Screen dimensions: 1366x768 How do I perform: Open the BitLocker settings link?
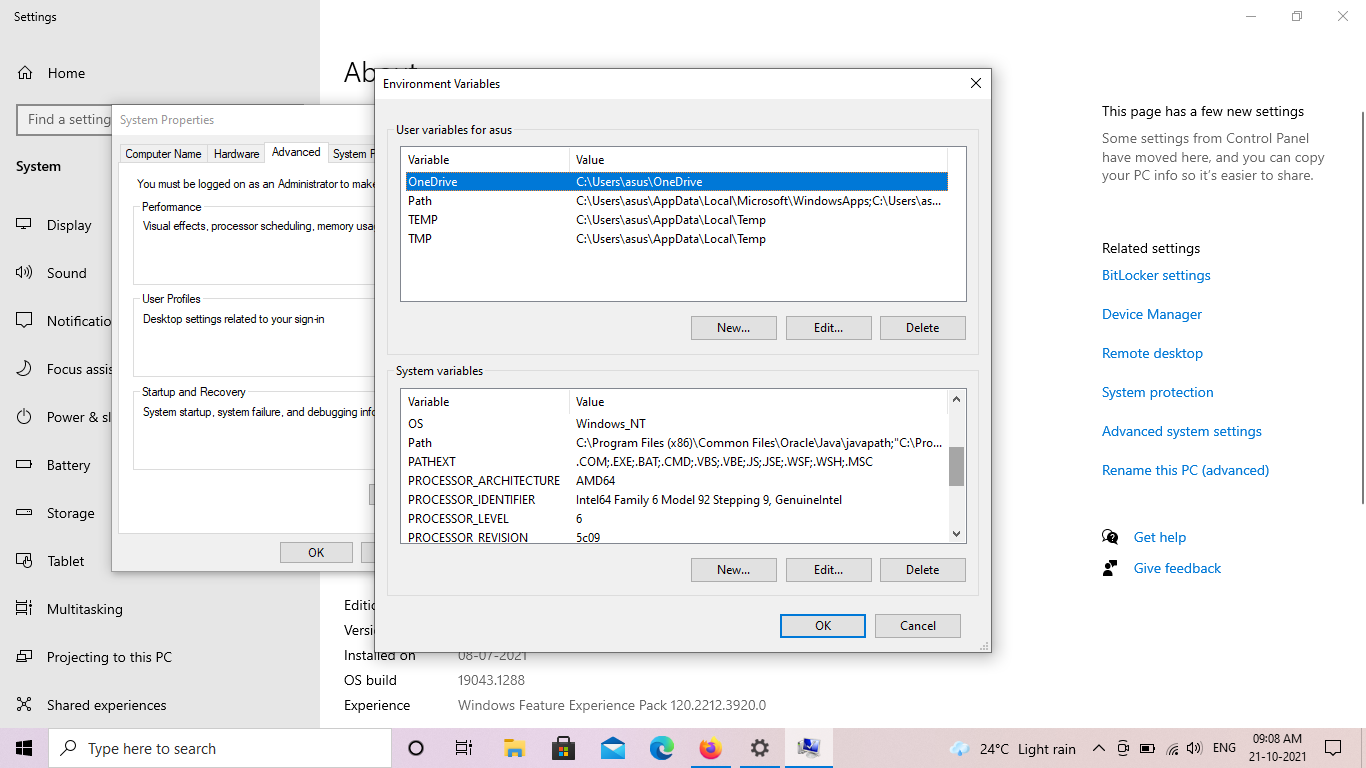click(1156, 275)
